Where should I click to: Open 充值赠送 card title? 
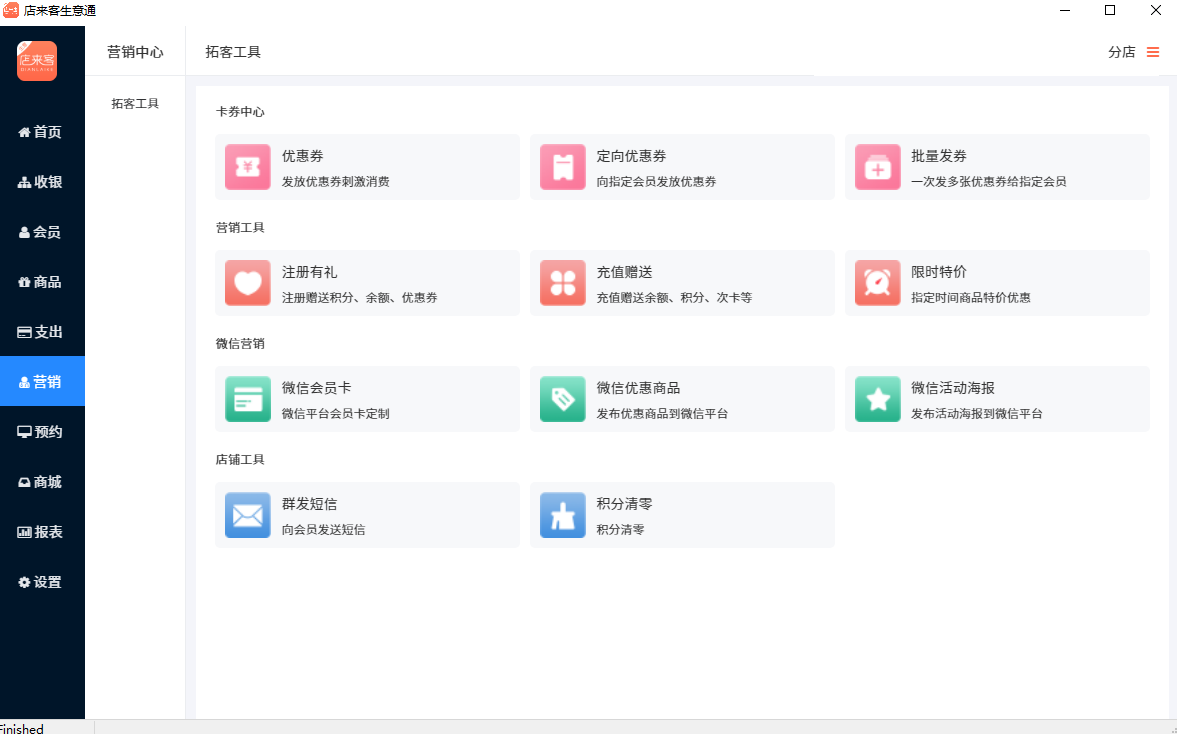(625, 272)
